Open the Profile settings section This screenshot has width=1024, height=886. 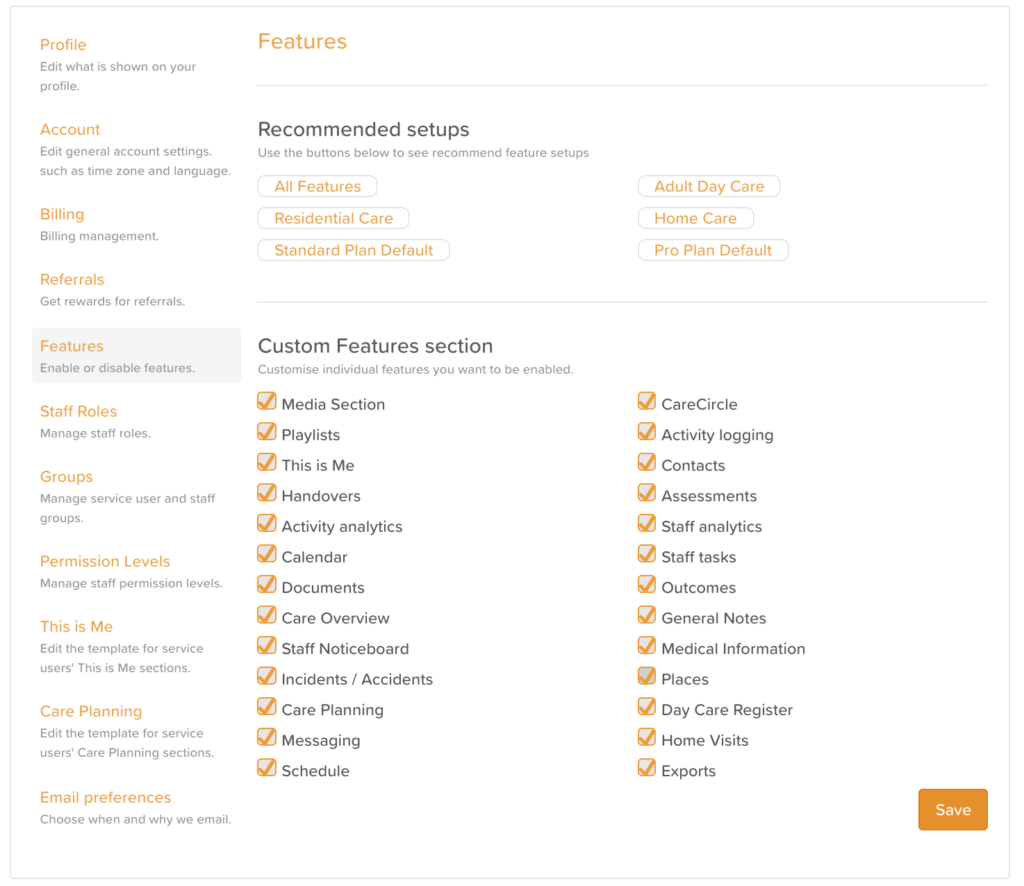click(x=63, y=45)
